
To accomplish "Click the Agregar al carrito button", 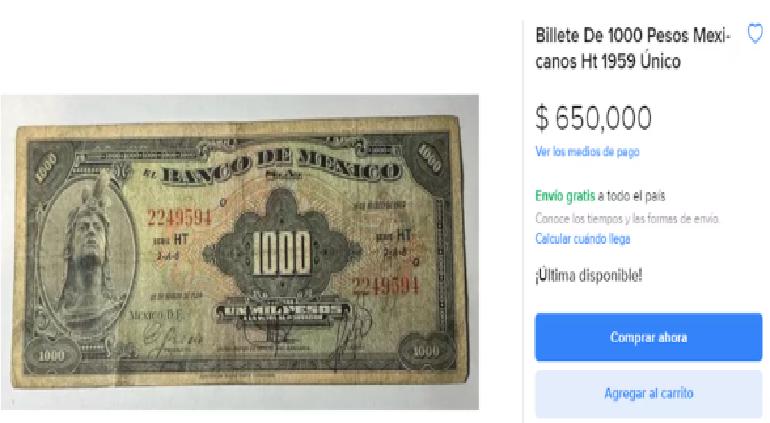I will point(648,394).
